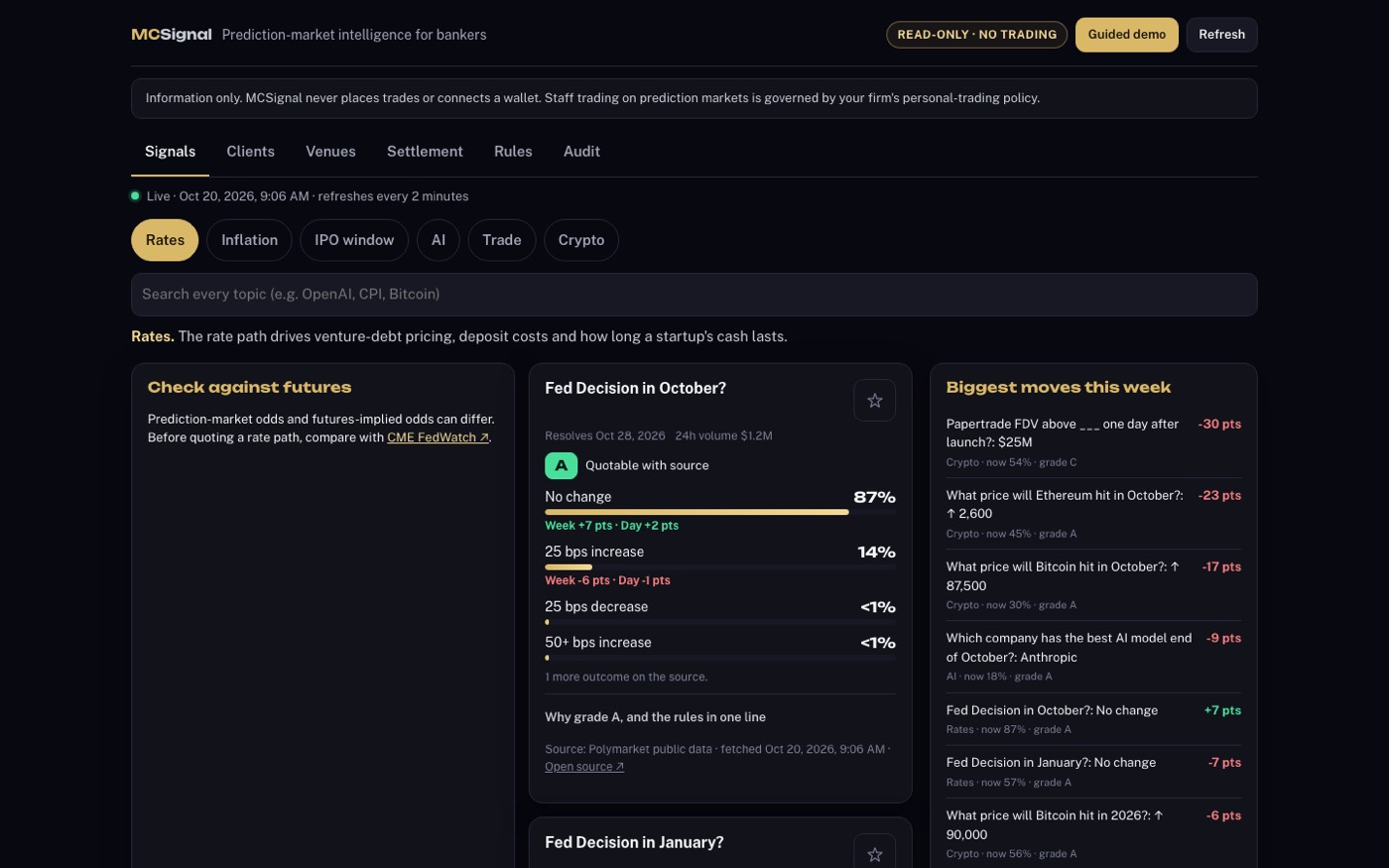Expand Why grade A, and the rules
This screenshot has height=868, width=1389.
point(655,717)
